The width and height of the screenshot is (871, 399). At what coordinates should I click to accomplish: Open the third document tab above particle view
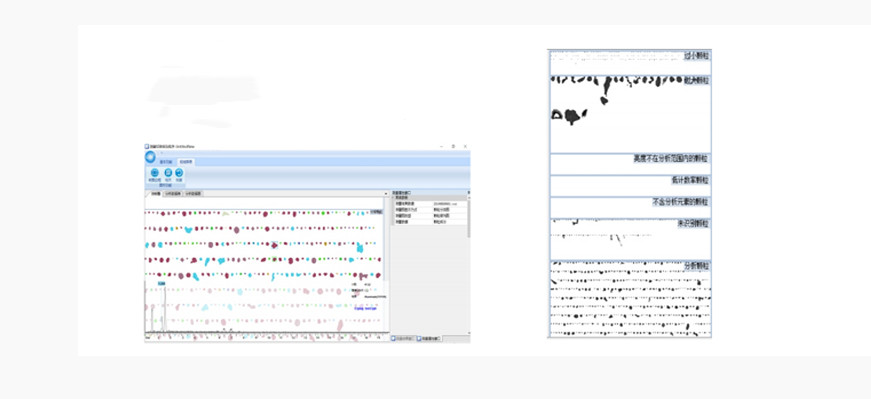[x=193, y=194]
